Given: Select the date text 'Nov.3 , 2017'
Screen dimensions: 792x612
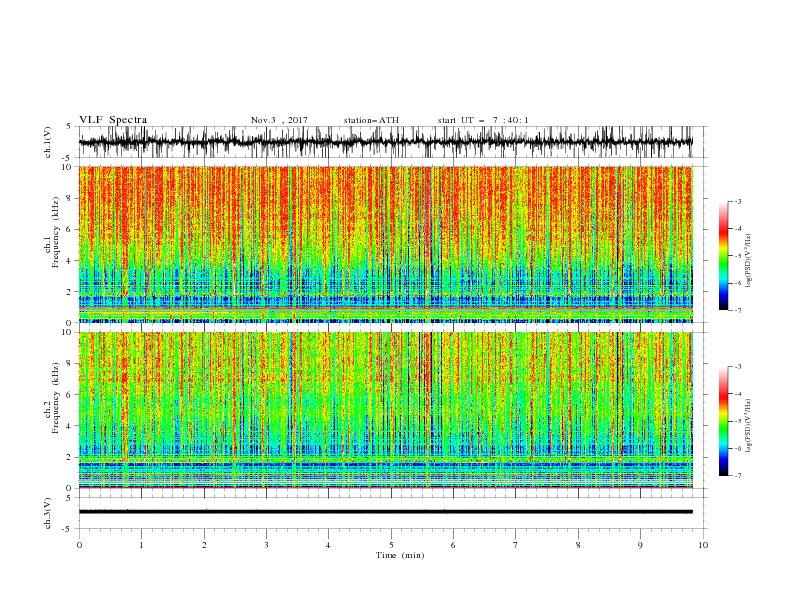Looking at the screenshot, I should tap(279, 120).
